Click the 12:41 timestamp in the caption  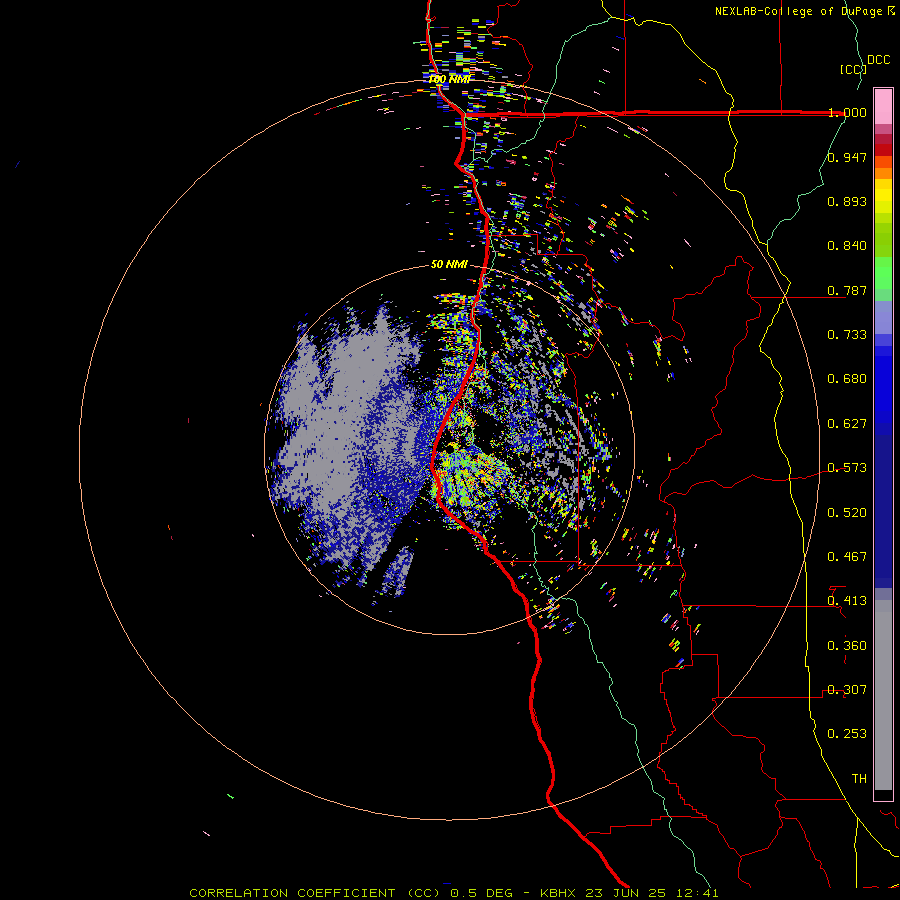pos(697,893)
